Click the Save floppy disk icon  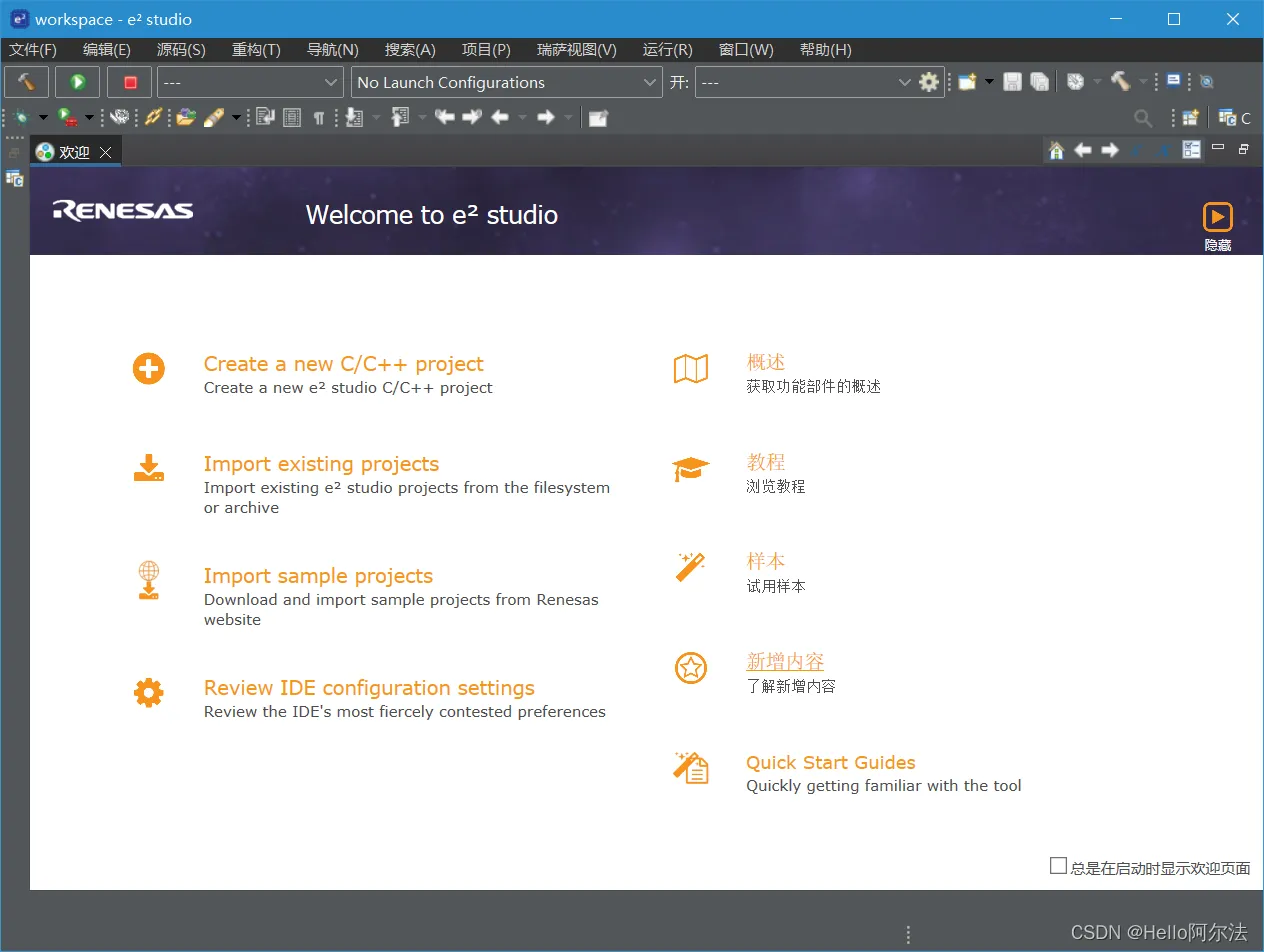pyautogui.click(x=1013, y=82)
